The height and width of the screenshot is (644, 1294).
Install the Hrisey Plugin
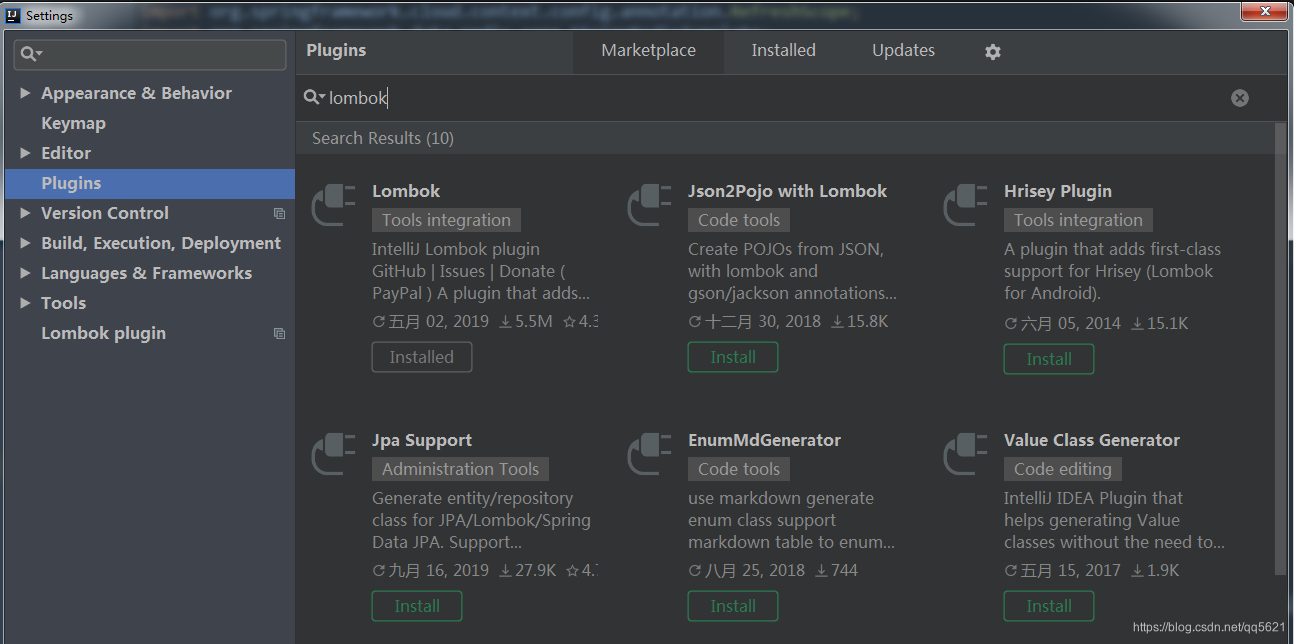[1049, 359]
